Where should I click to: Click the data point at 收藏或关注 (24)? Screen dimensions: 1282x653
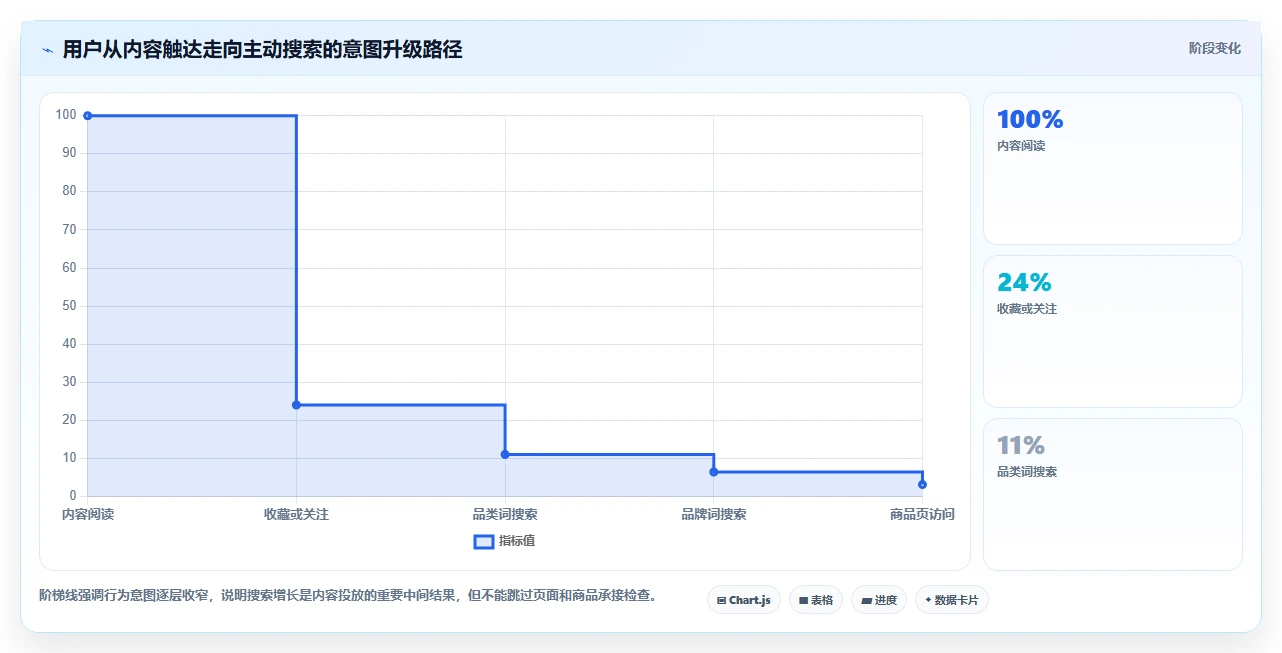(296, 405)
